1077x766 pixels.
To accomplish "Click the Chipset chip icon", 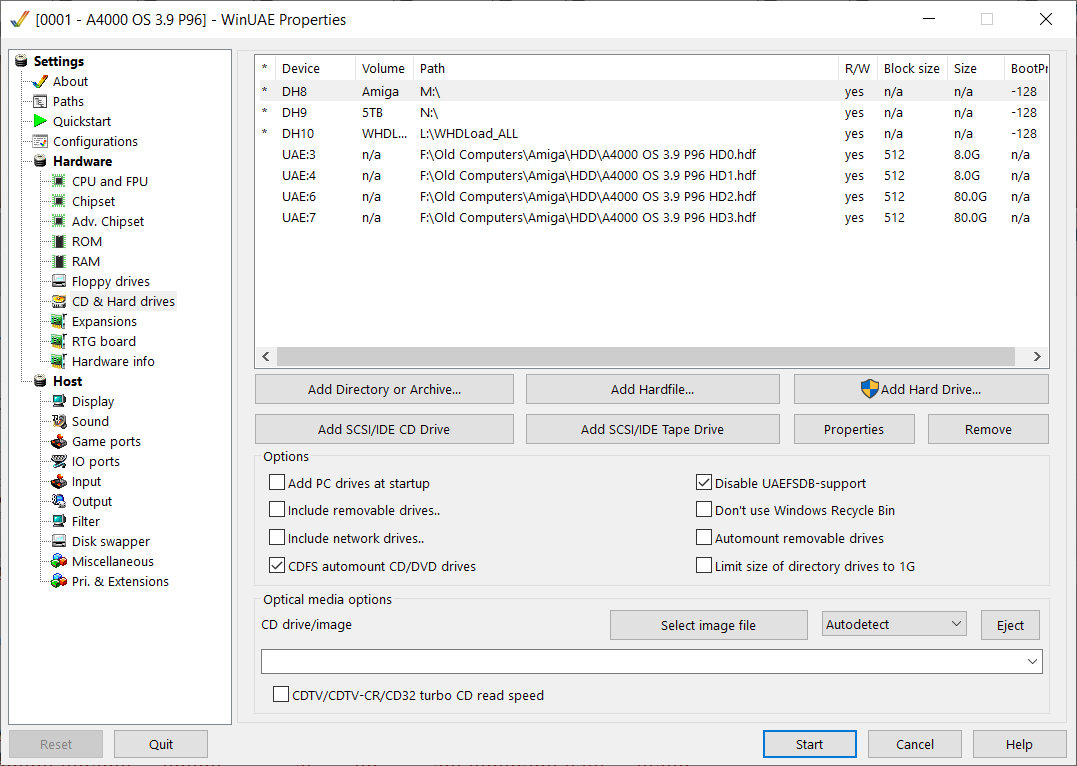I will 59,201.
